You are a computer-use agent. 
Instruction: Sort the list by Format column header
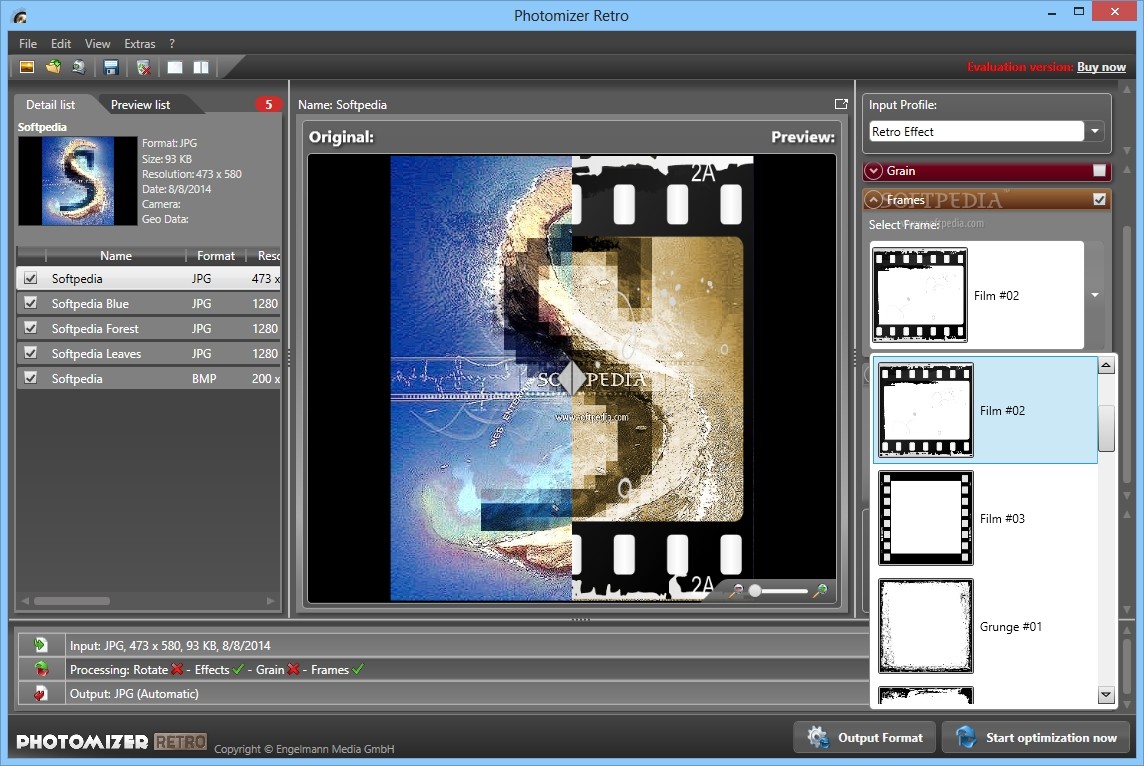(x=216, y=255)
